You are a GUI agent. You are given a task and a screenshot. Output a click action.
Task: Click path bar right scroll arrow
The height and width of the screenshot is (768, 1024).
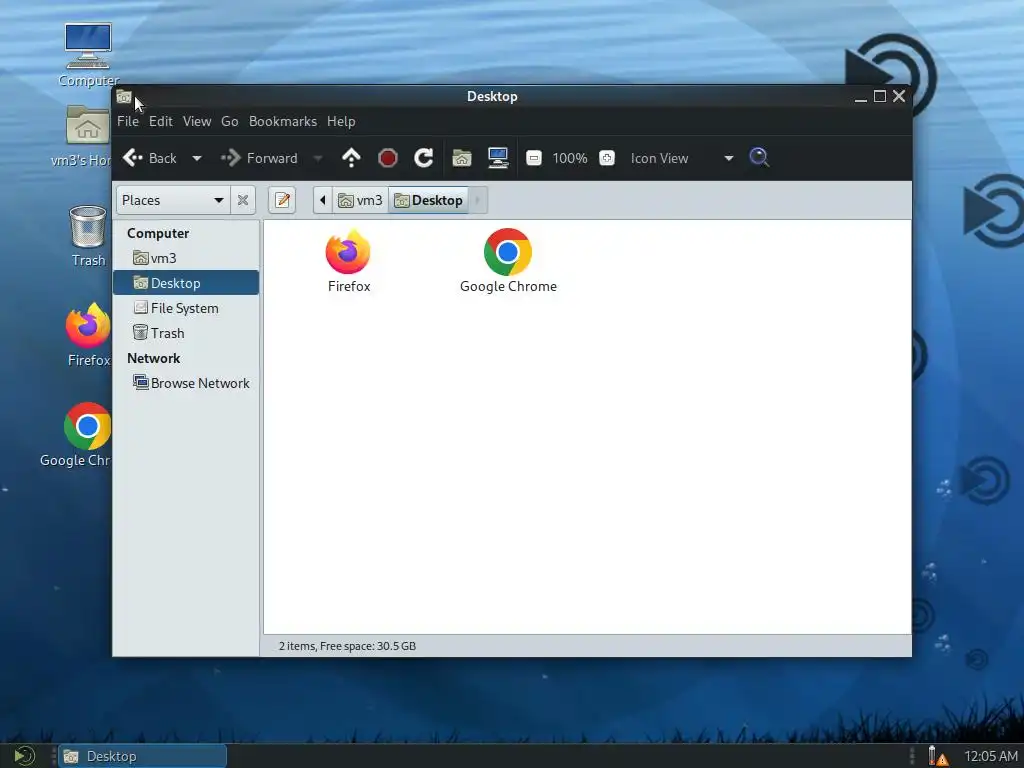478,200
